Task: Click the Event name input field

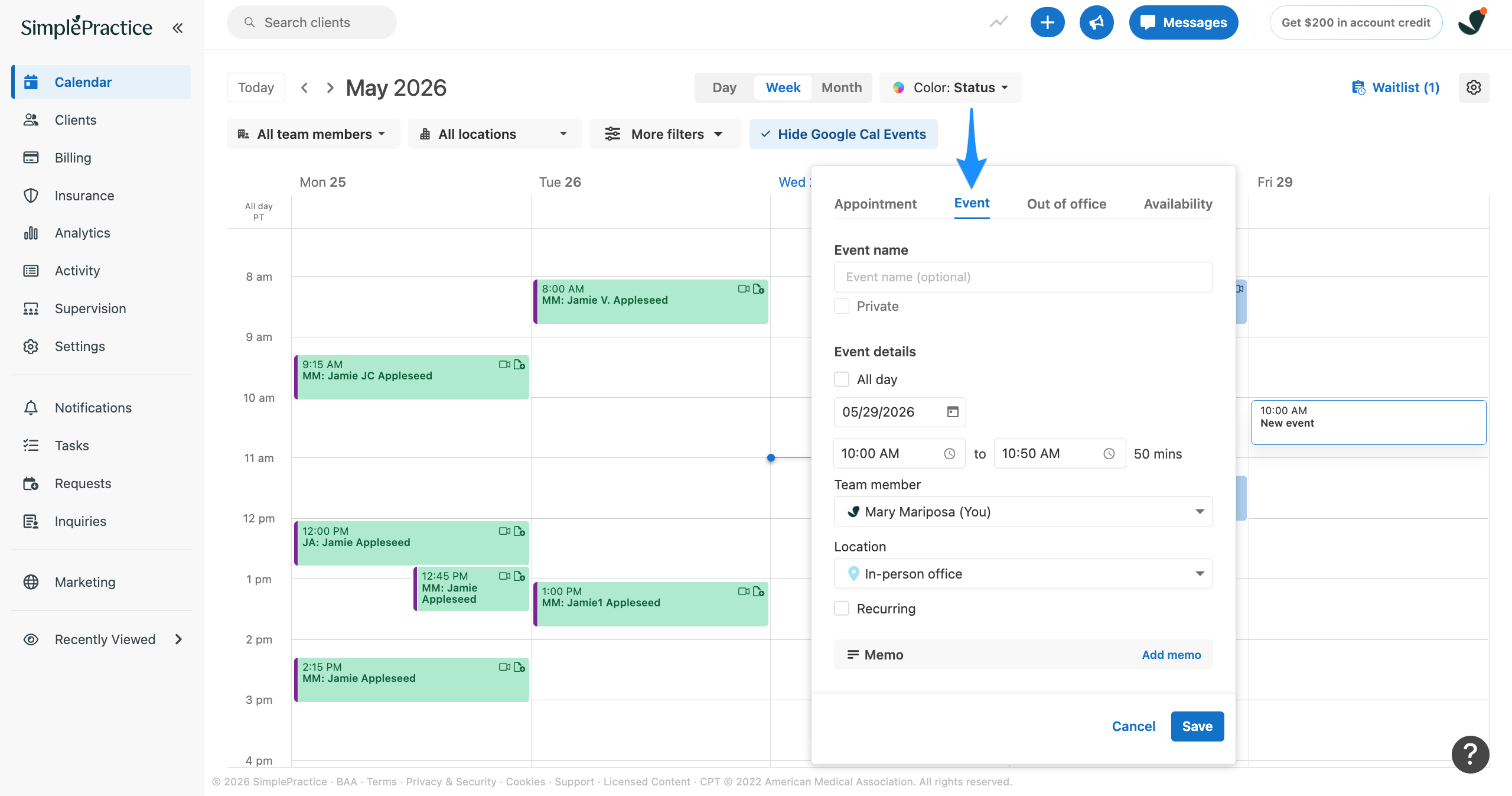Action: tap(1023, 277)
